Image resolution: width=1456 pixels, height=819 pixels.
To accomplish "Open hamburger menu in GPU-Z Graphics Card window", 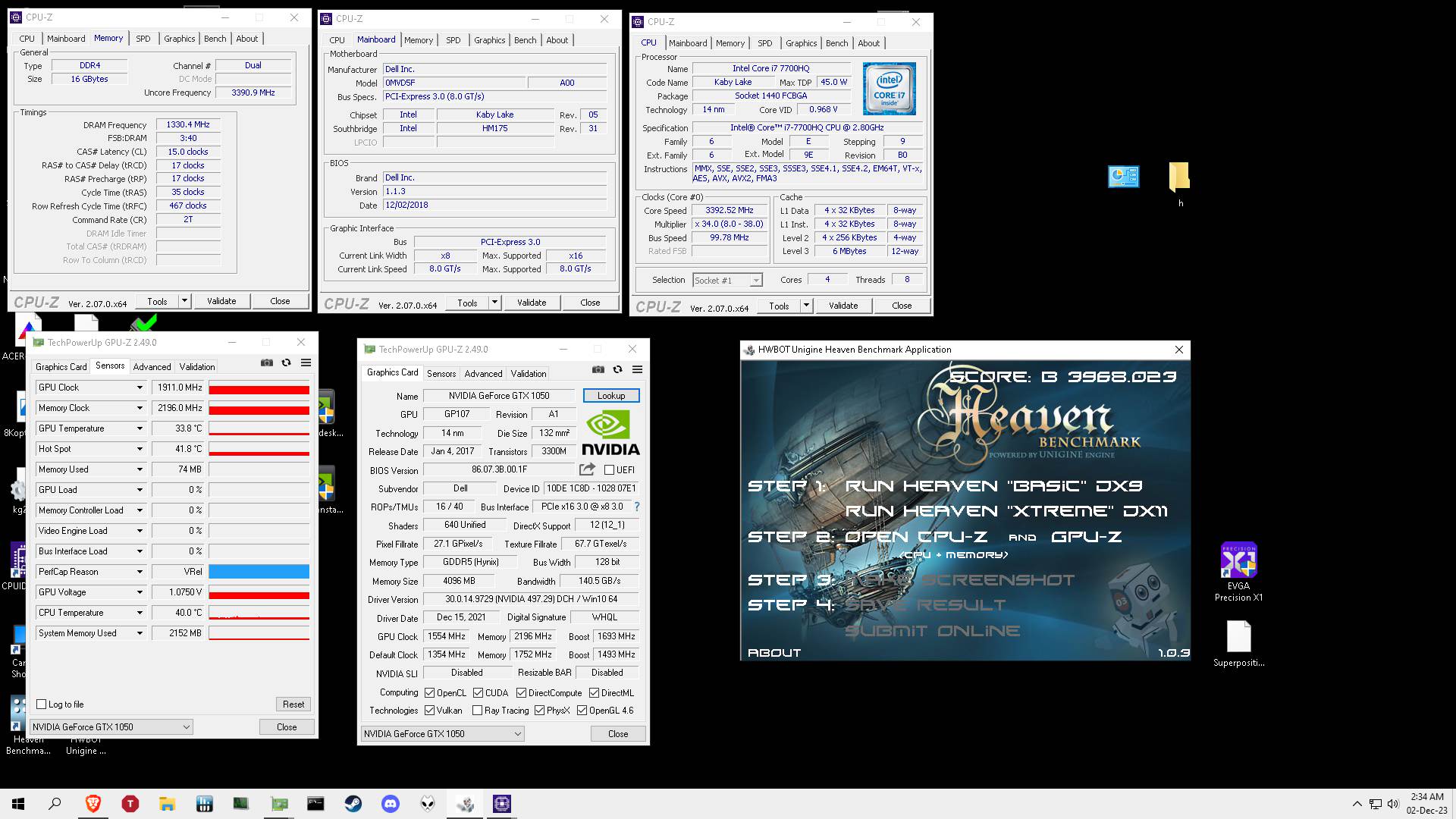I will pyautogui.click(x=637, y=369).
